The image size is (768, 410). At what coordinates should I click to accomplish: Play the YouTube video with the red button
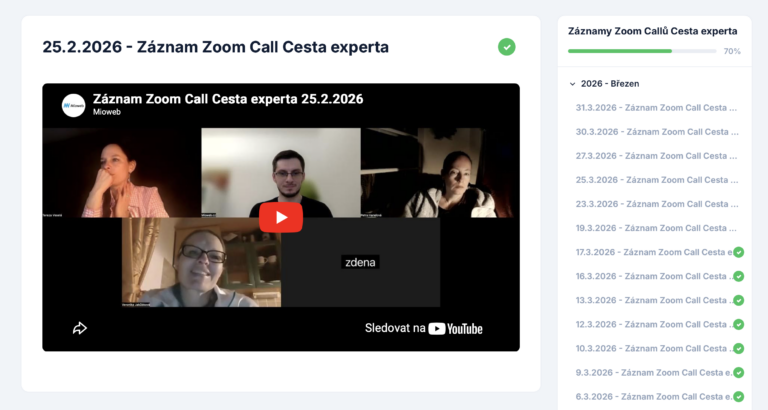[281, 217]
